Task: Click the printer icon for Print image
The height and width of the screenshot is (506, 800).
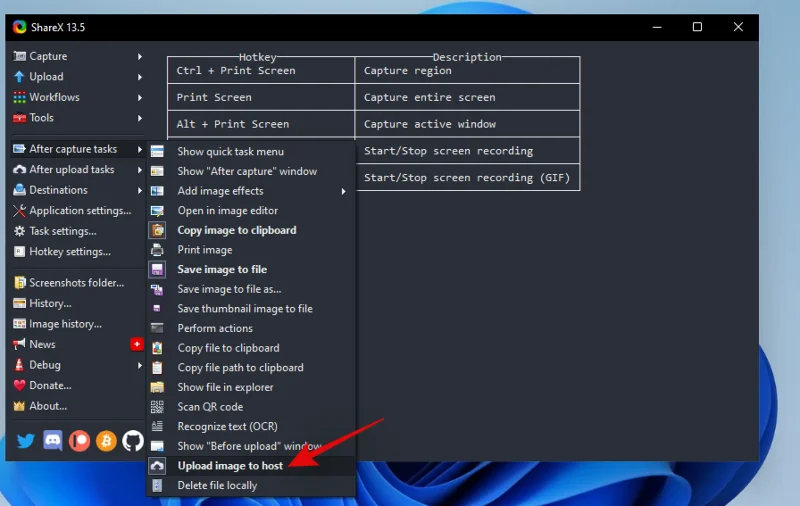Action: click(157, 250)
